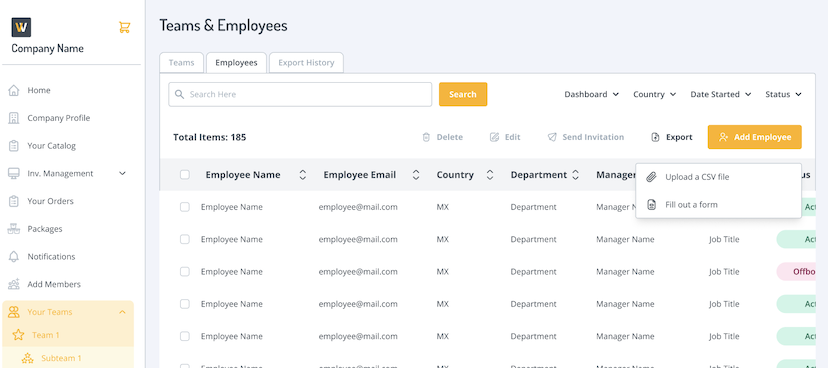Open the Your Catalog clipboard icon

(14, 146)
